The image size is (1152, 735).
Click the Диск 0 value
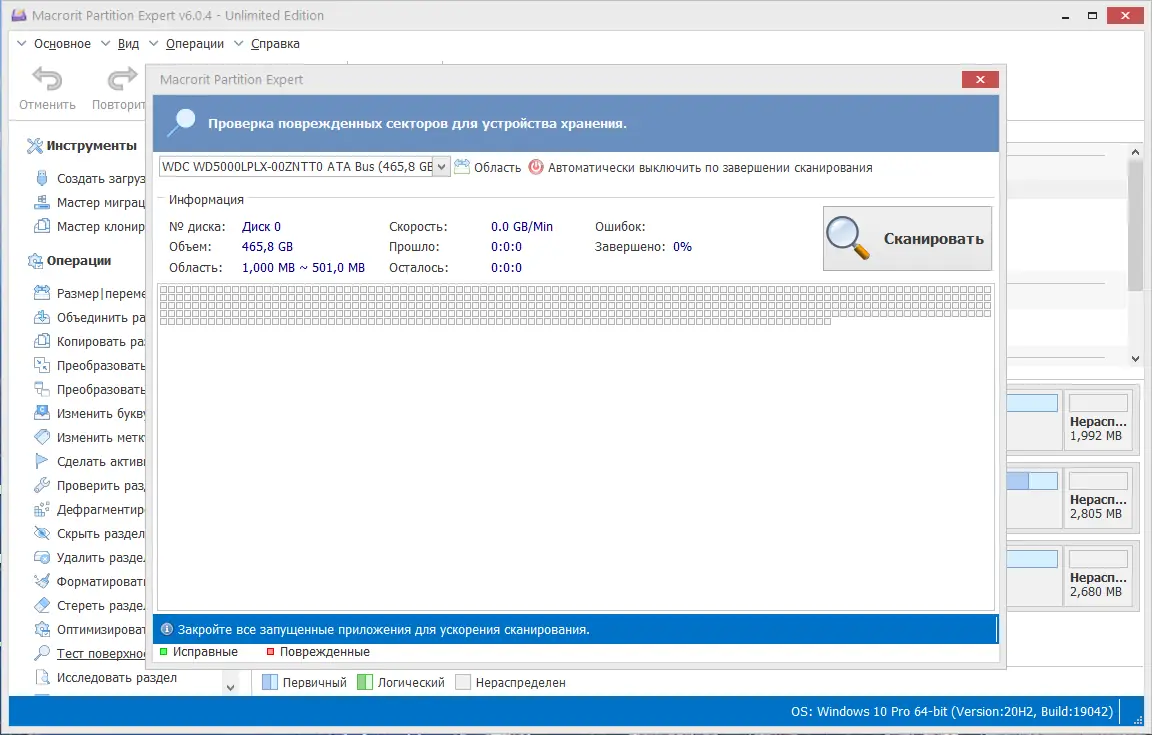coord(261,226)
